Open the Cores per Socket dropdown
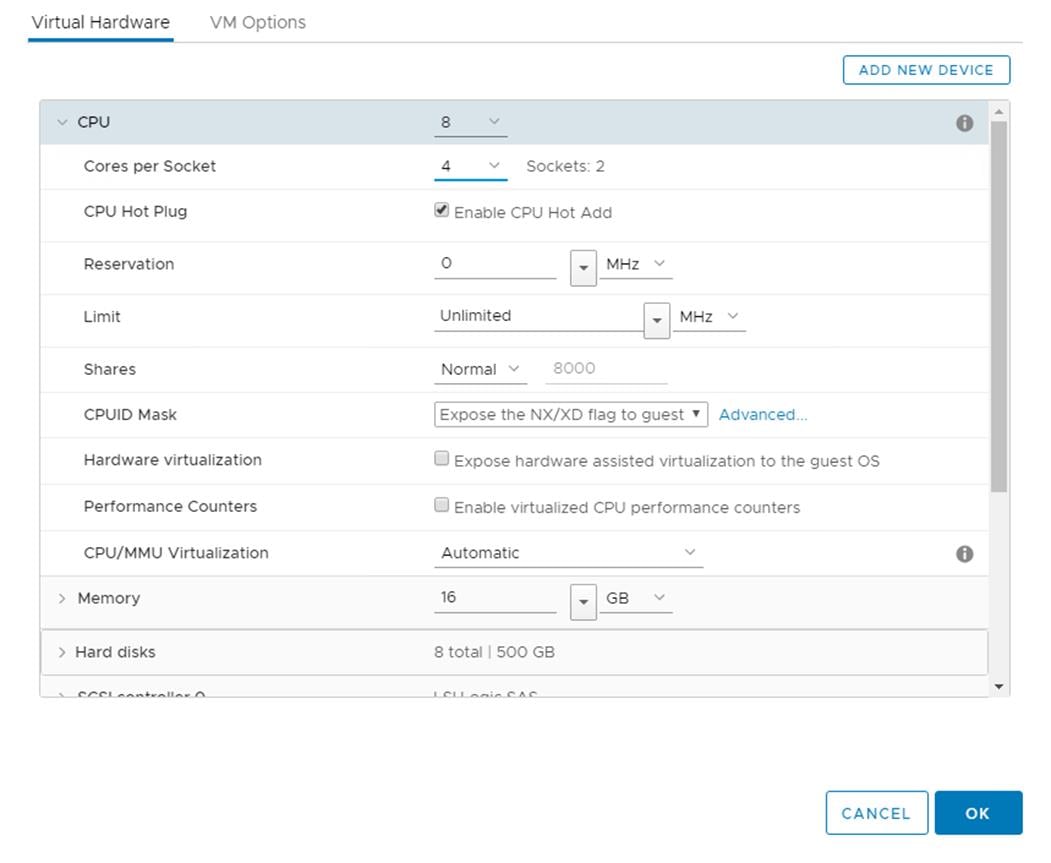This screenshot has width=1051, height=863. [x=470, y=166]
